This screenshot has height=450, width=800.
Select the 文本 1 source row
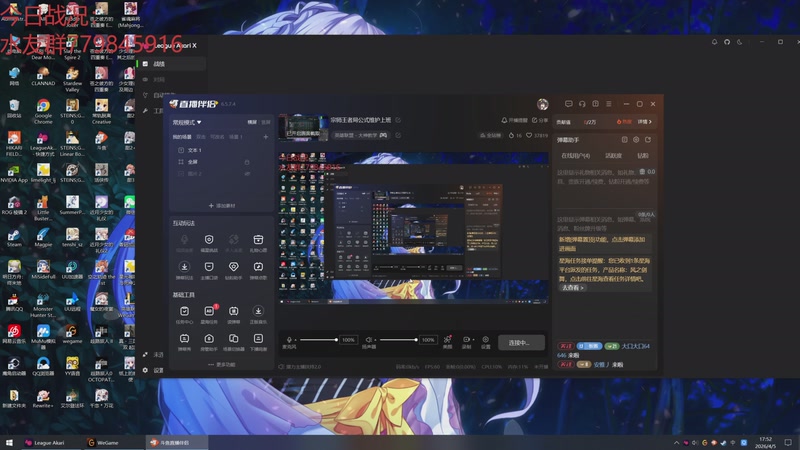[220, 150]
